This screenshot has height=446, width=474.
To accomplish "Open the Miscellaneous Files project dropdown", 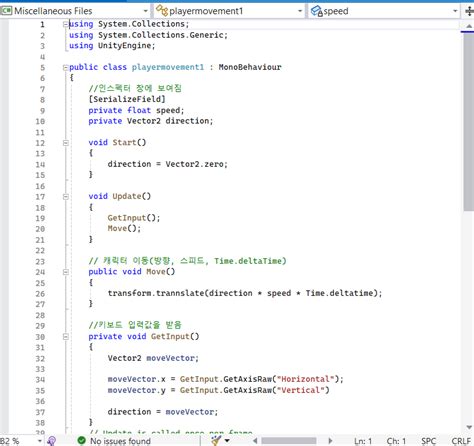I will pyautogui.click(x=145, y=11).
